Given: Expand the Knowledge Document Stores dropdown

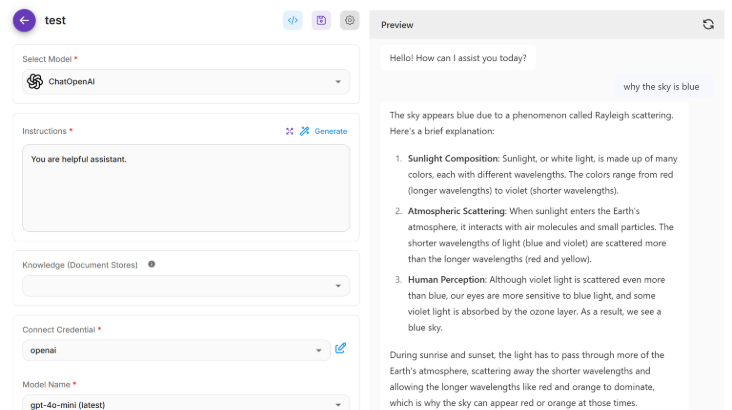Looking at the screenshot, I should pyautogui.click(x=185, y=286).
